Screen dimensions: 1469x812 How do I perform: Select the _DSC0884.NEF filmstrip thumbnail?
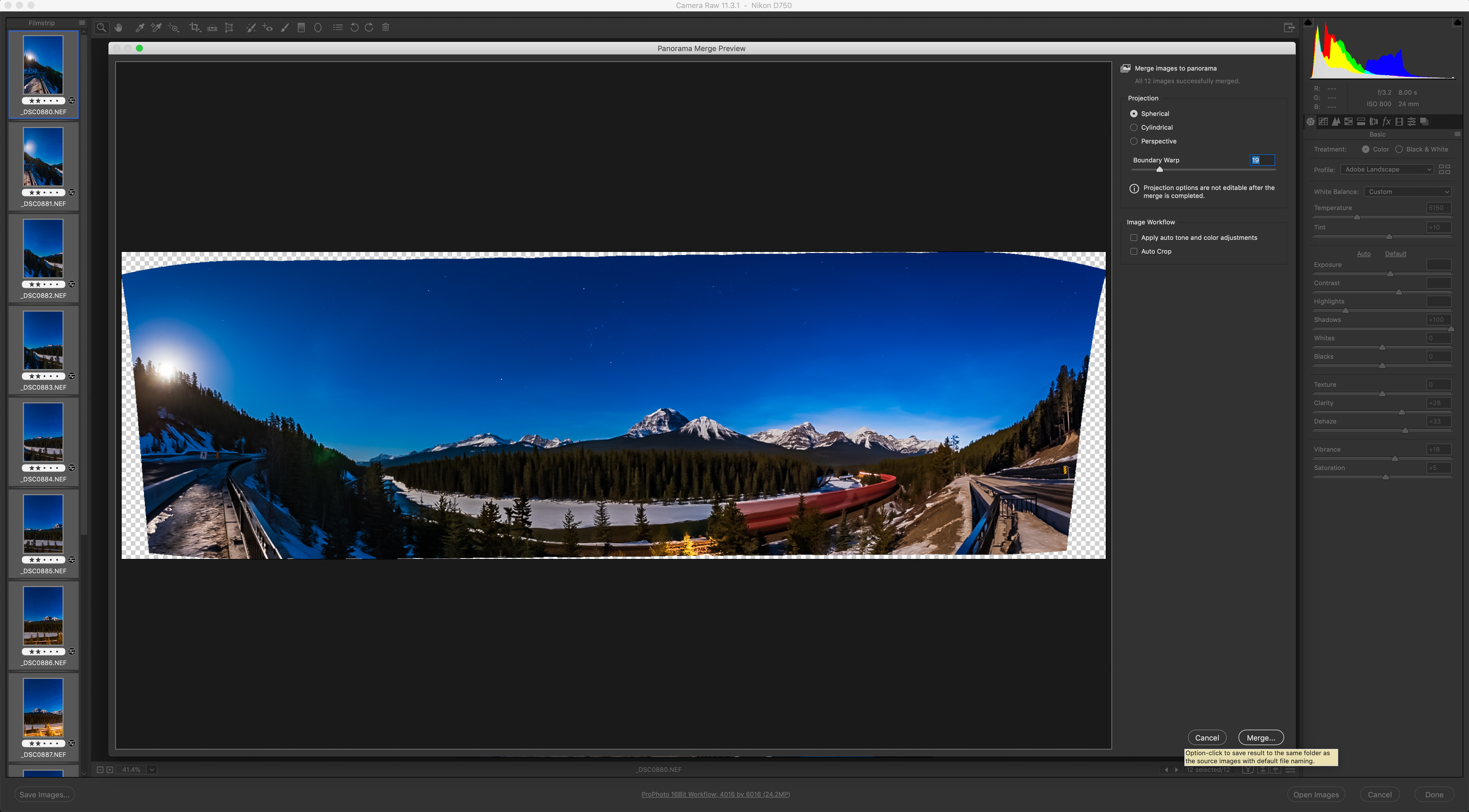pos(43,432)
